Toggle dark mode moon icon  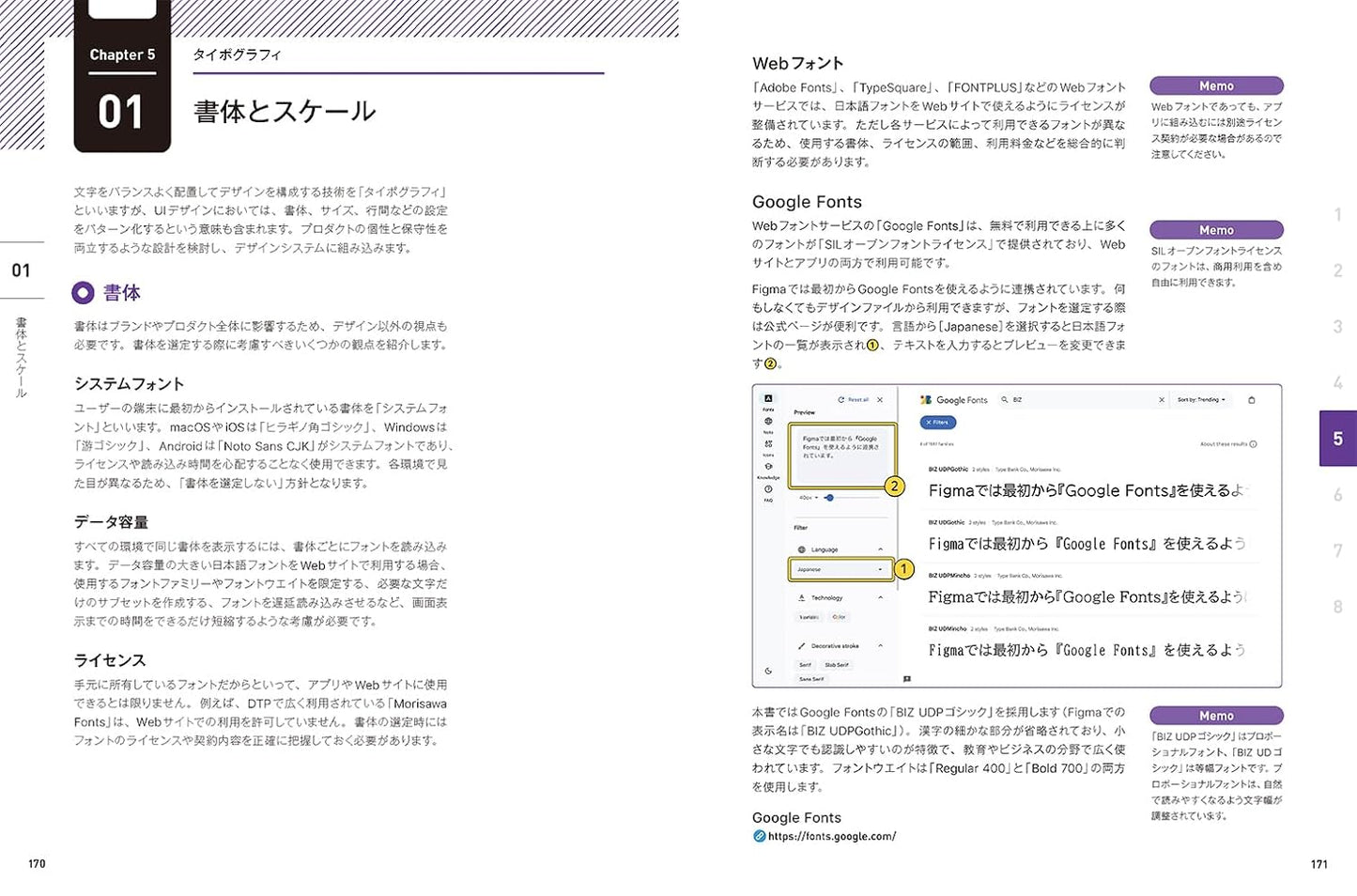pyautogui.click(x=768, y=671)
